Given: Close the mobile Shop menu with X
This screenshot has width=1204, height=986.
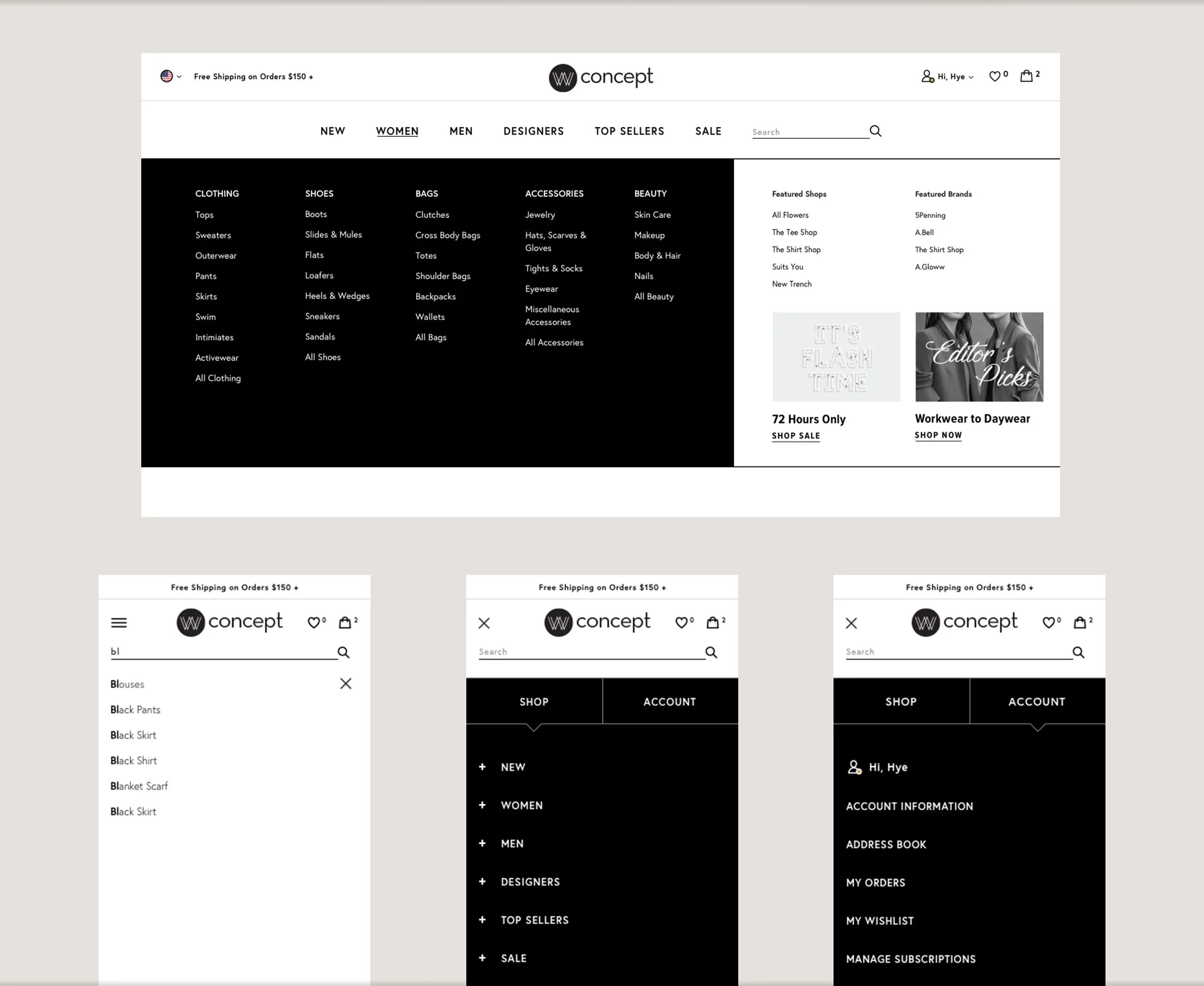Looking at the screenshot, I should pos(484,623).
